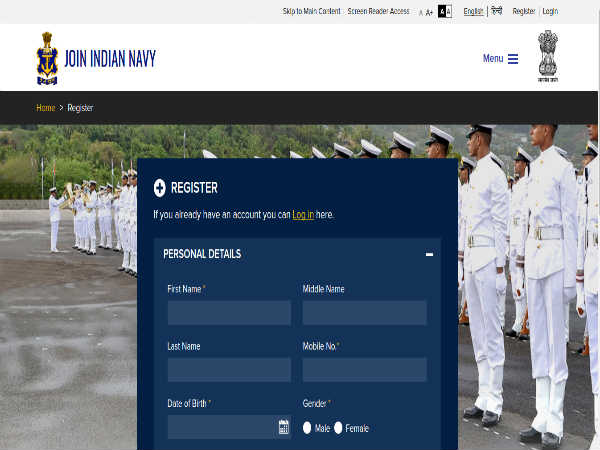Open Screen Reader Access link

pyautogui.click(x=378, y=11)
